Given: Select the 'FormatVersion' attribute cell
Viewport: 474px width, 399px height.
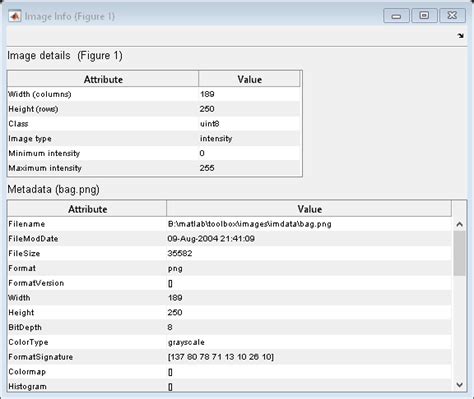Looking at the screenshot, I should 87,283.
